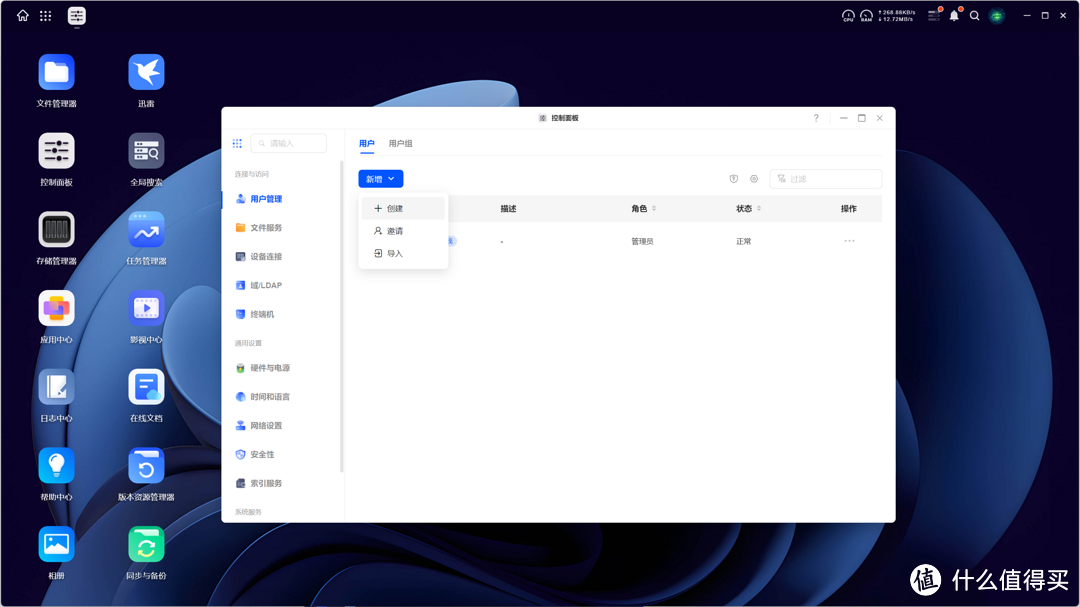Open the user row actions menu (...)
This screenshot has height=607, width=1080.
[x=849, y=240]
